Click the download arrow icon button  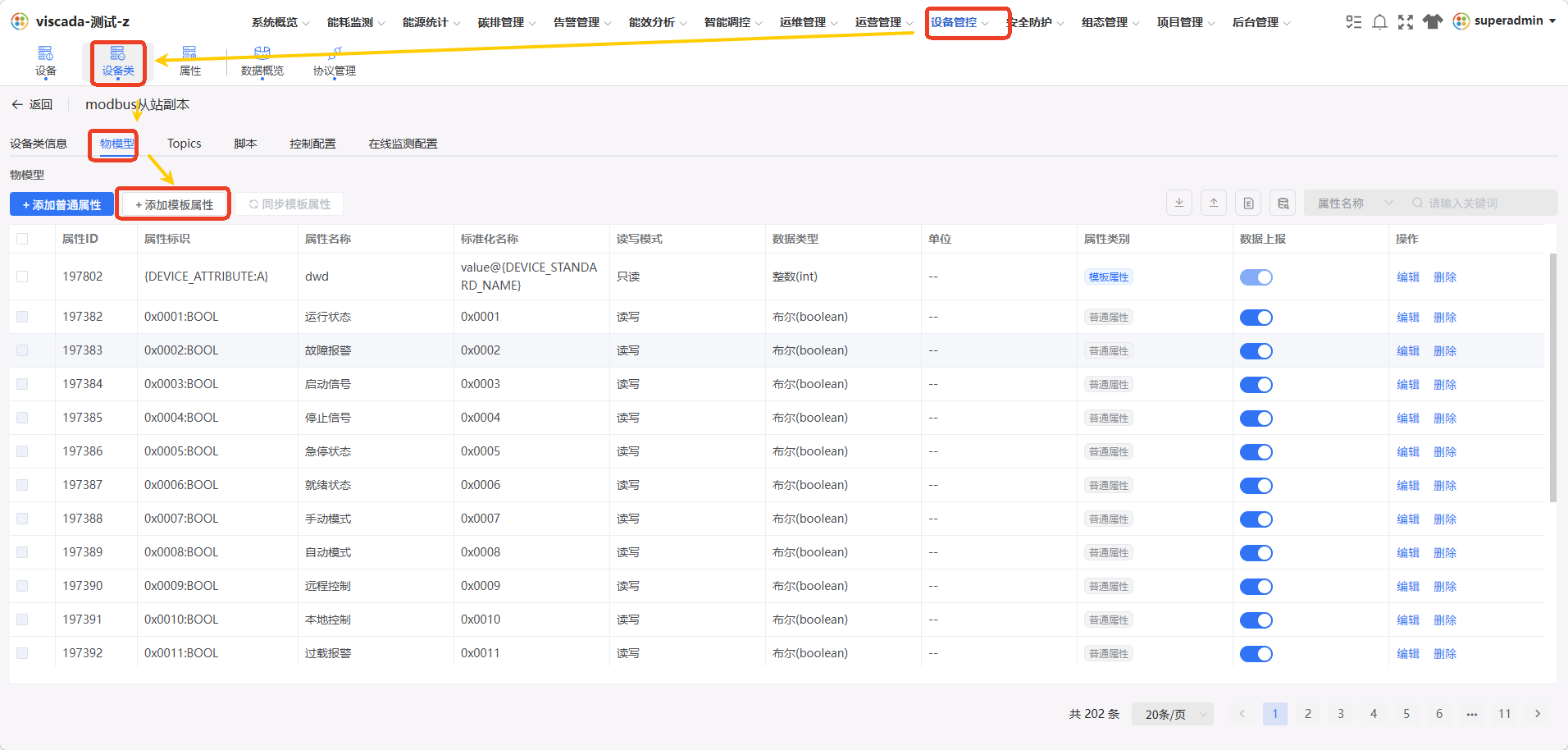[1179, 203]
